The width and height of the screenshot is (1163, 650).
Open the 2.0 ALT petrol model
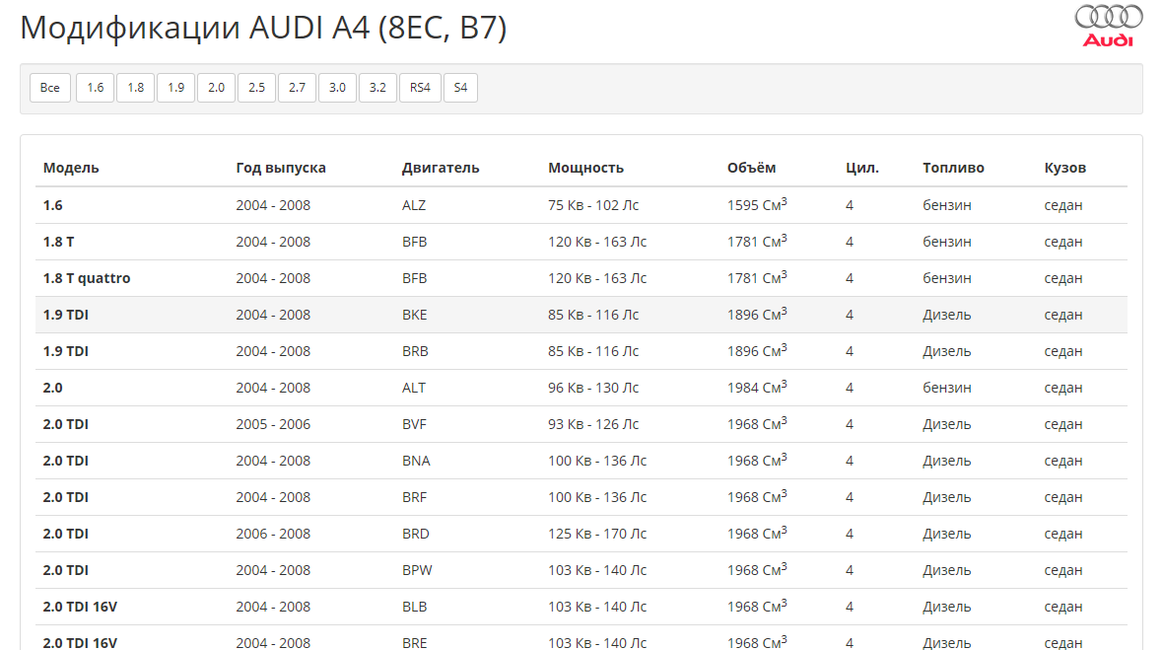(53, 388)
